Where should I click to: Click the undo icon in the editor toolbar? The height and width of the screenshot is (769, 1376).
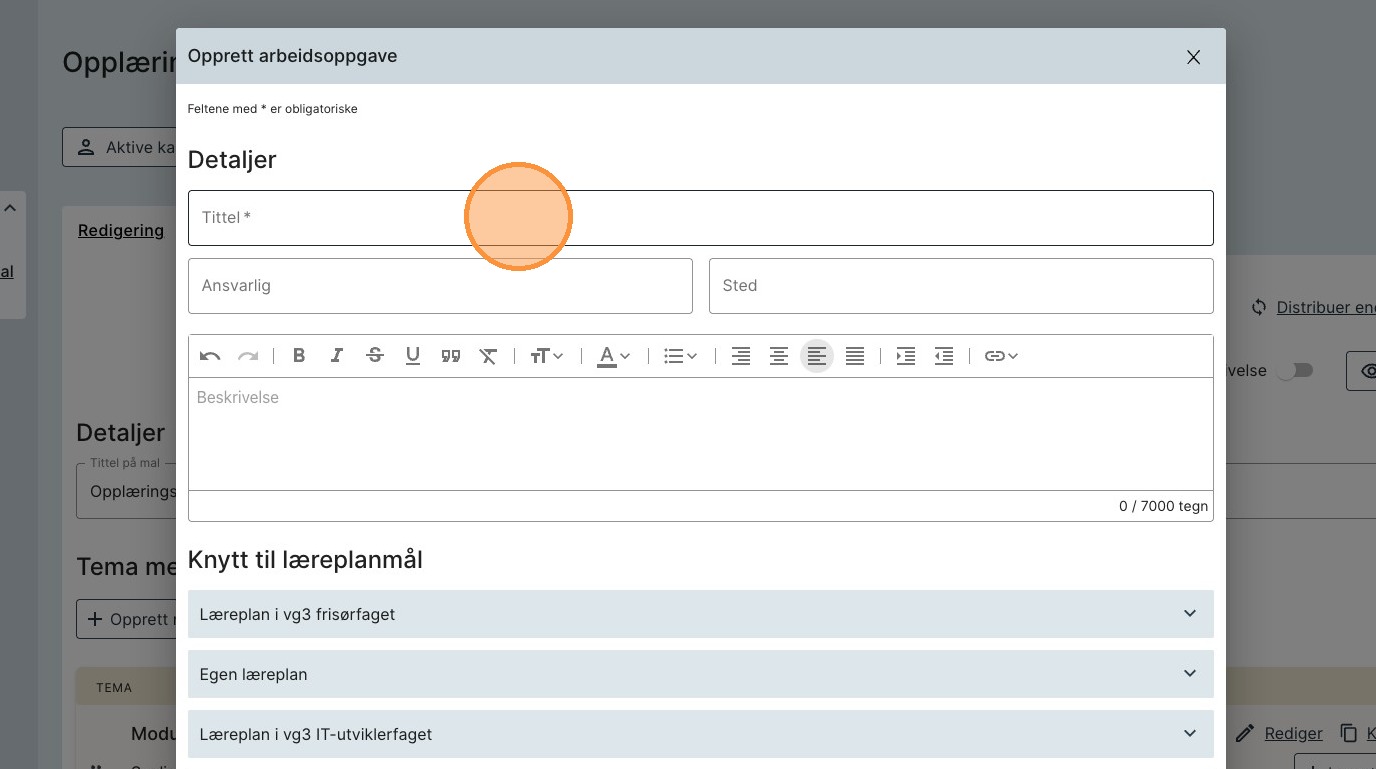(210, 356)
